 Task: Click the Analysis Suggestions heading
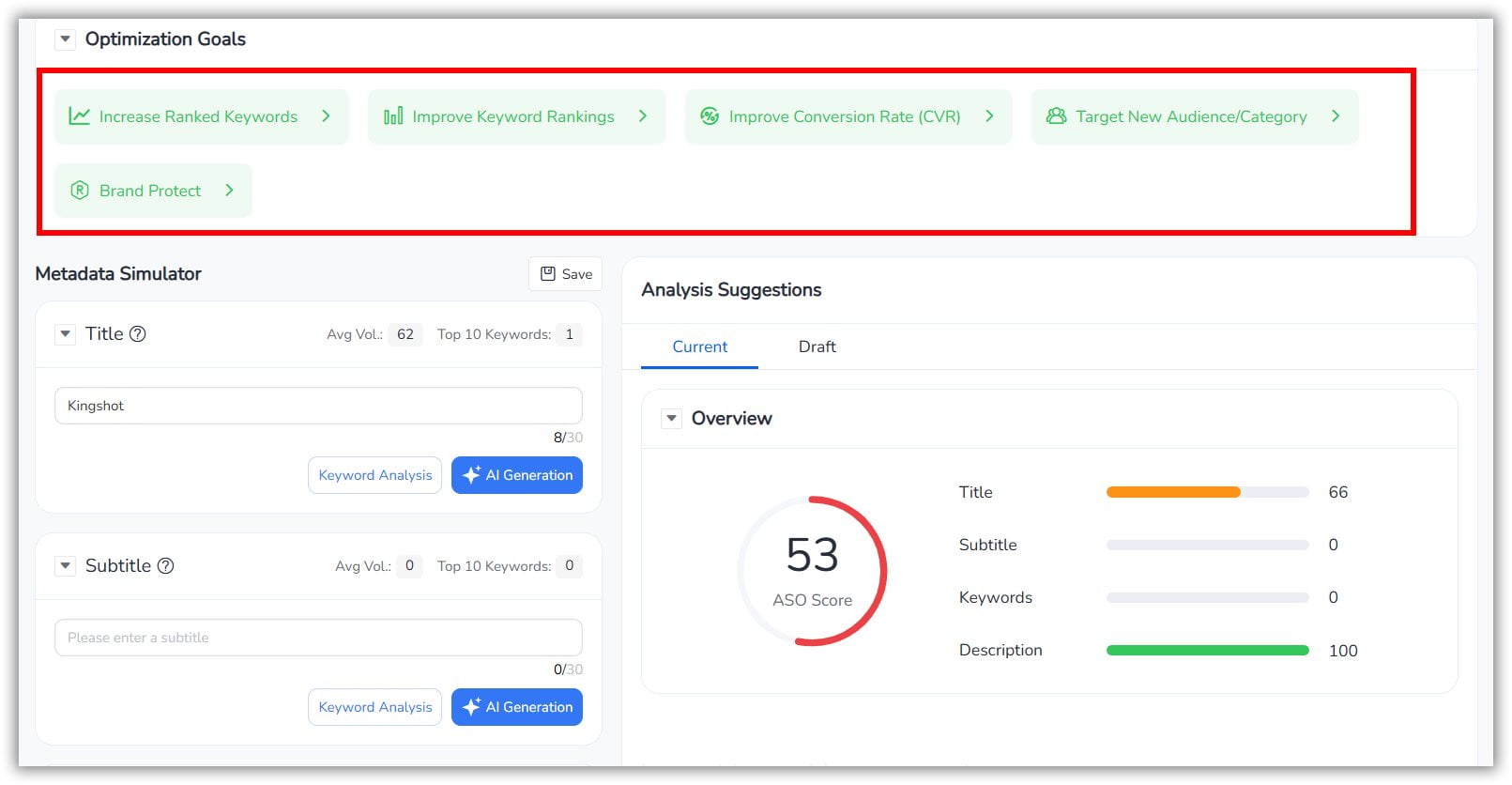pyautogui.click(x=731, y=290)
